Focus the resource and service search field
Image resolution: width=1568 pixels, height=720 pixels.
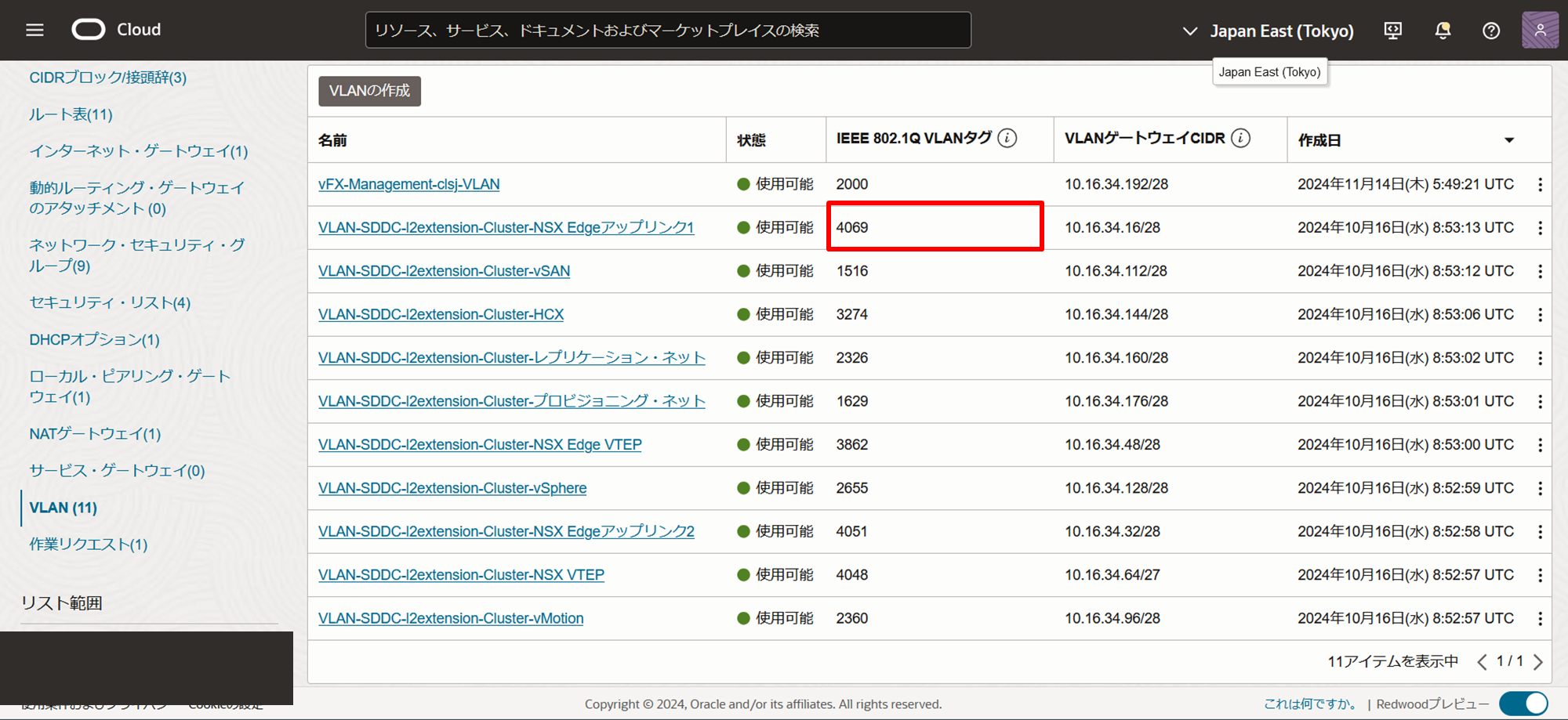point(668,30)
